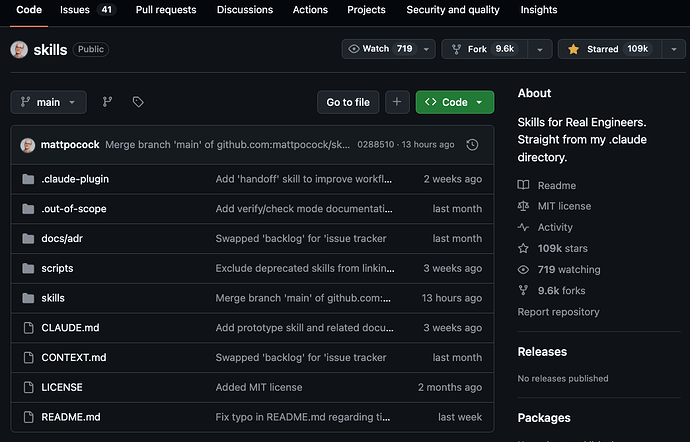Toggle the Starred button
Screen dimensions: 690x442
click(x=609, y=49)
